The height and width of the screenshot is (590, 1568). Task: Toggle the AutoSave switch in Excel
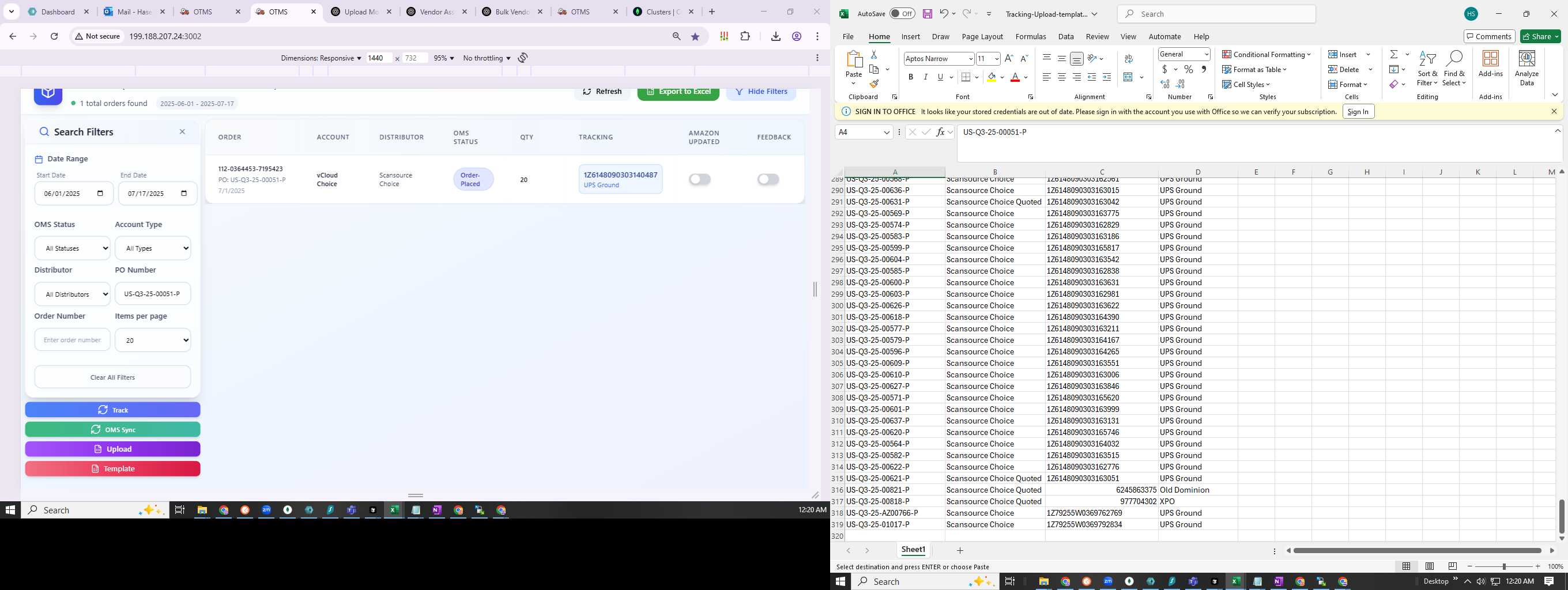[x=902, y=14]
